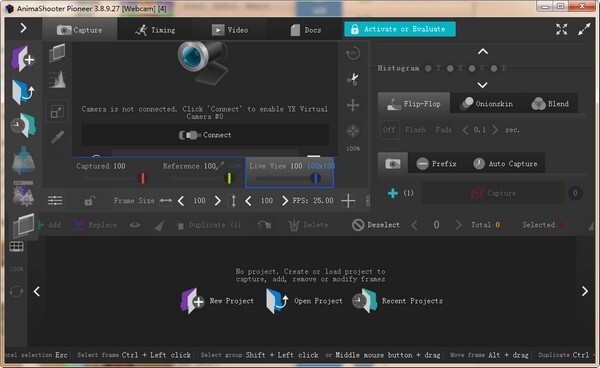Set Flip-Flop mode to Off
This screenshot has width=600, height=368.
(389, 130)
